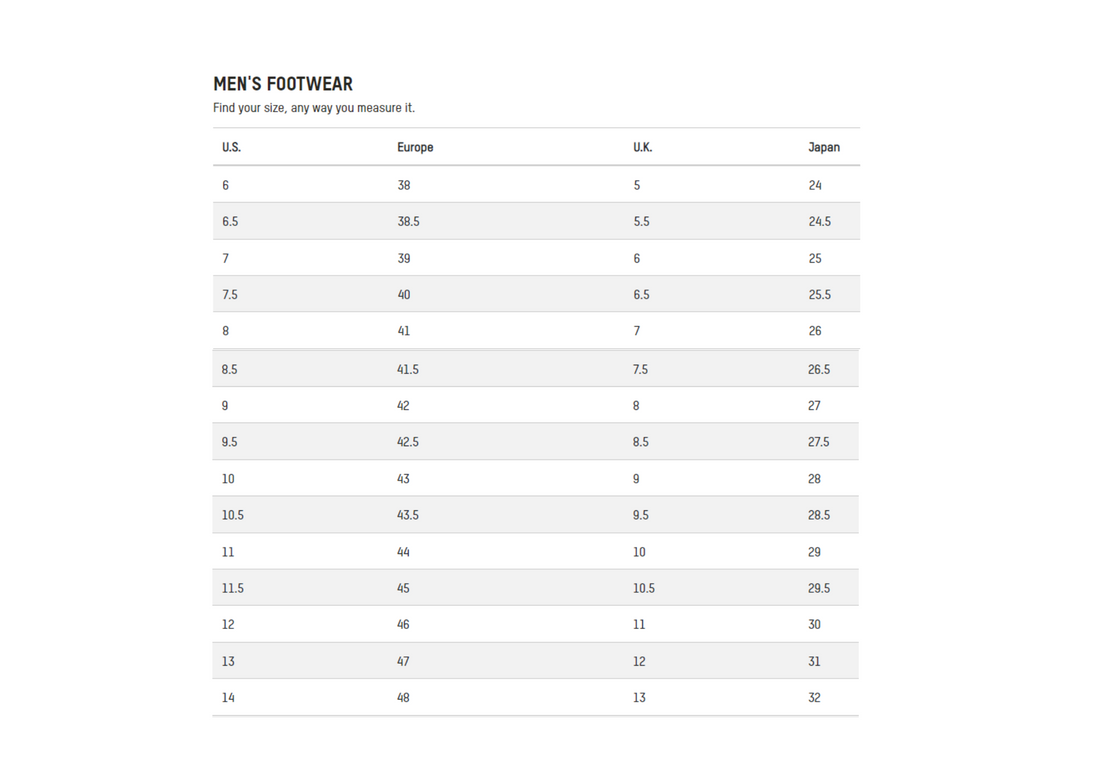The image size is (1100, 778).
Task: Click the U.K. size 10.5 cell
Action: pos(644,588)
